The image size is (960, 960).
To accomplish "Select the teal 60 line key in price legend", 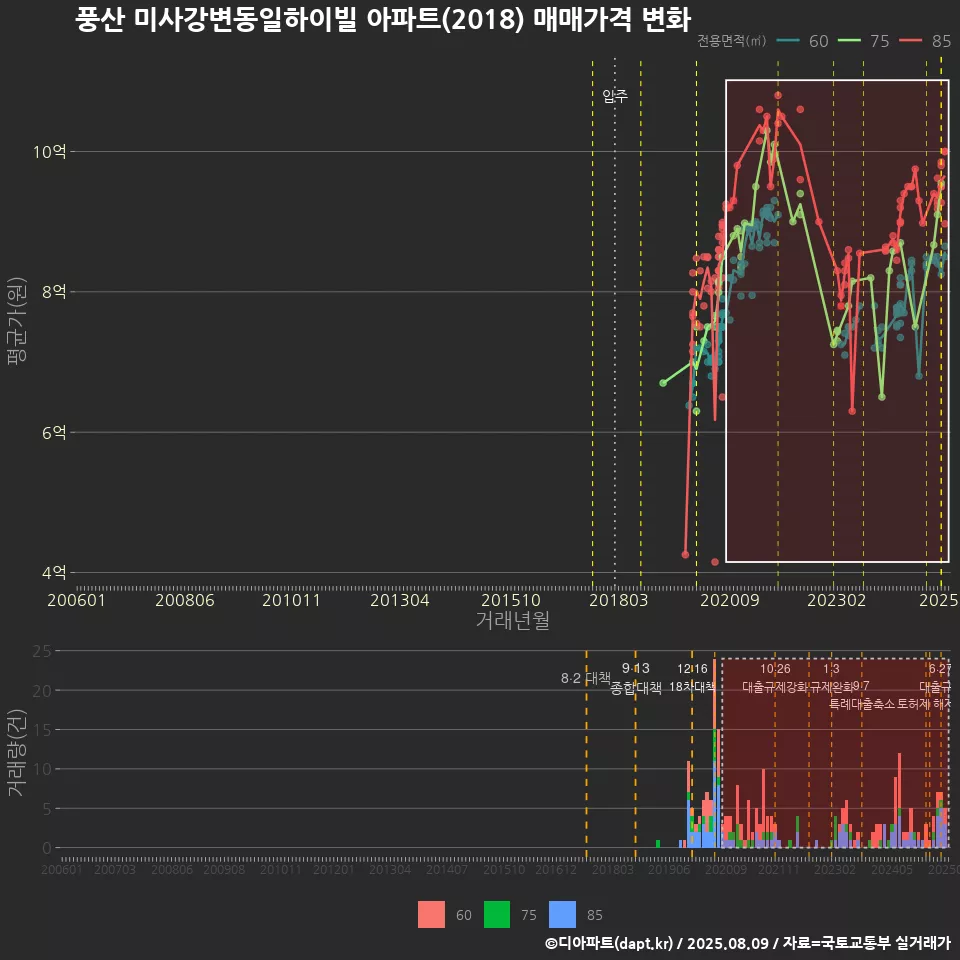I will [x=788, y=41].
